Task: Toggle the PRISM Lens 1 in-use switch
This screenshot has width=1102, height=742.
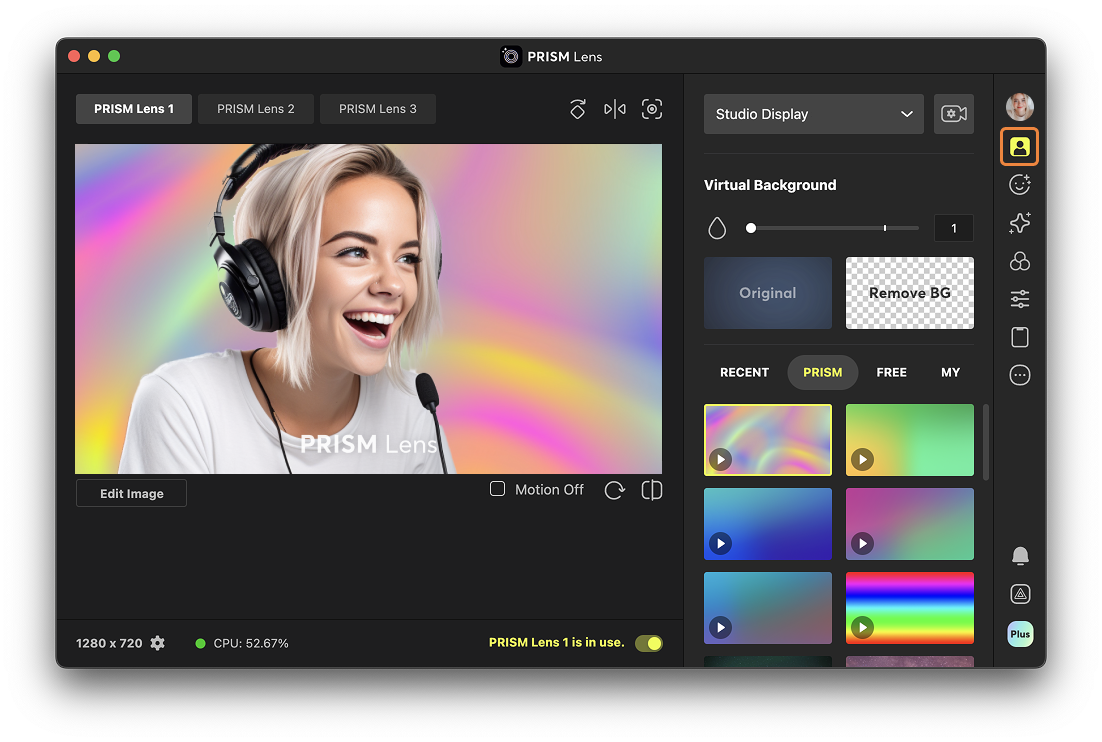Action: click(x=649, y=643)
